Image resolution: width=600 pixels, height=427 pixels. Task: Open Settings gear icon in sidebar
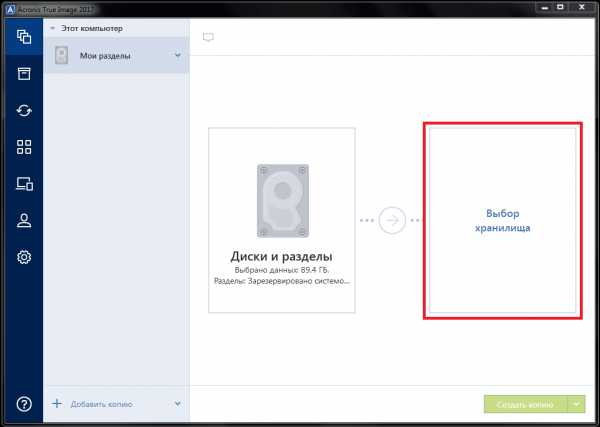22,258
